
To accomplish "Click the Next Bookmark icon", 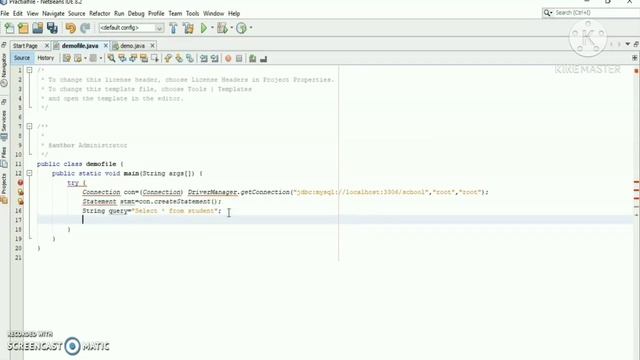I will (x=179, y=59).
